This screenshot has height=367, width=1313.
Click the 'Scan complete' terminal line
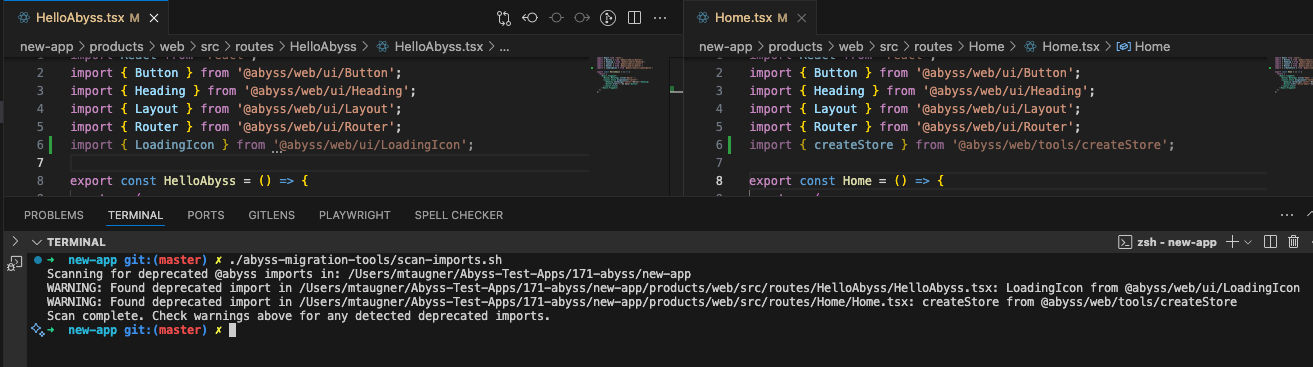click(299, 315)
